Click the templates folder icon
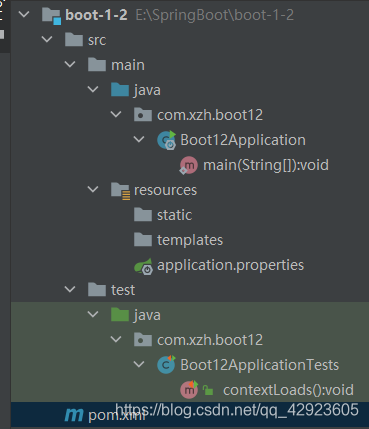The image size is (369, 429). coord(143,240)
